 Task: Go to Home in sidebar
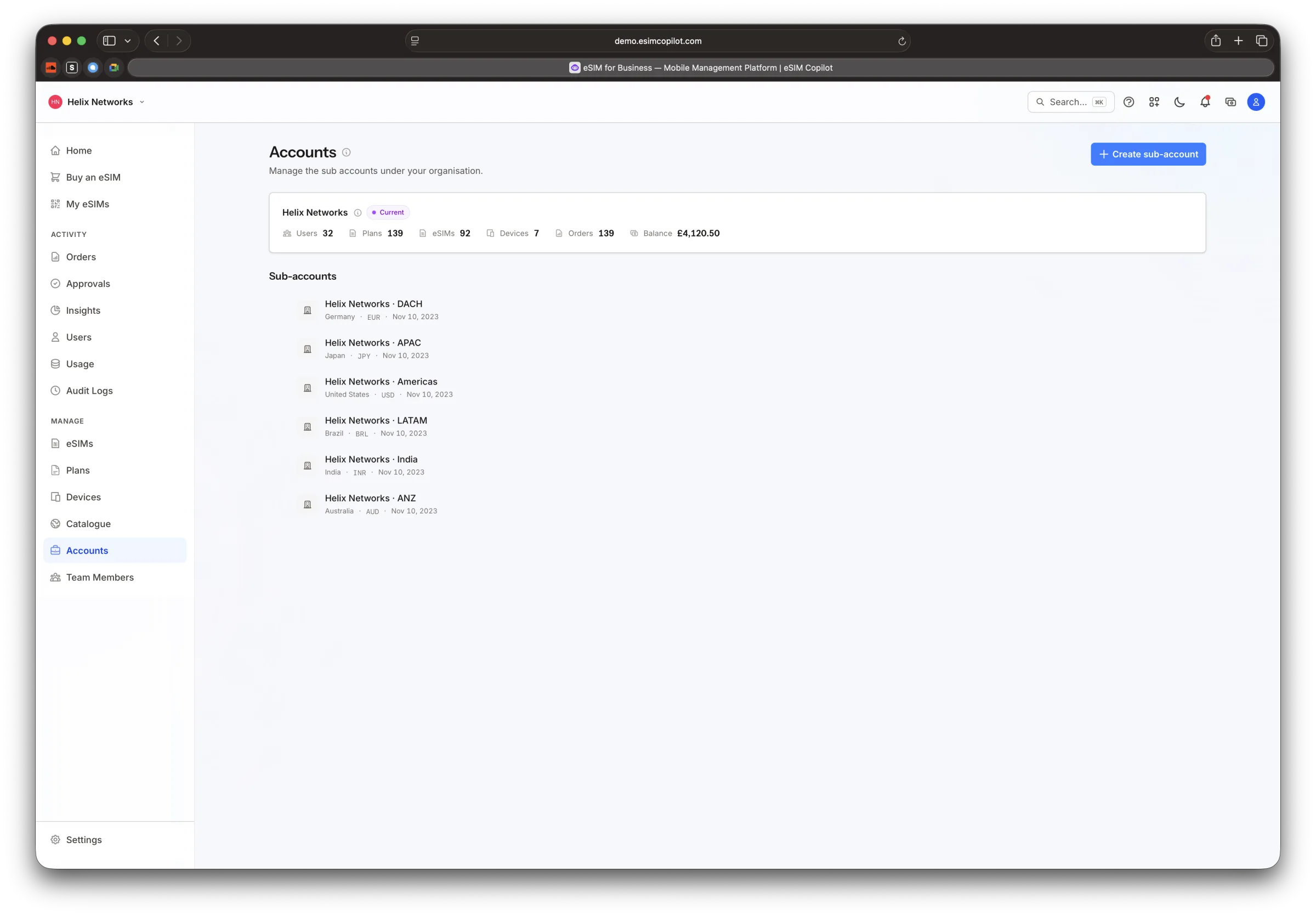(115, 151)
